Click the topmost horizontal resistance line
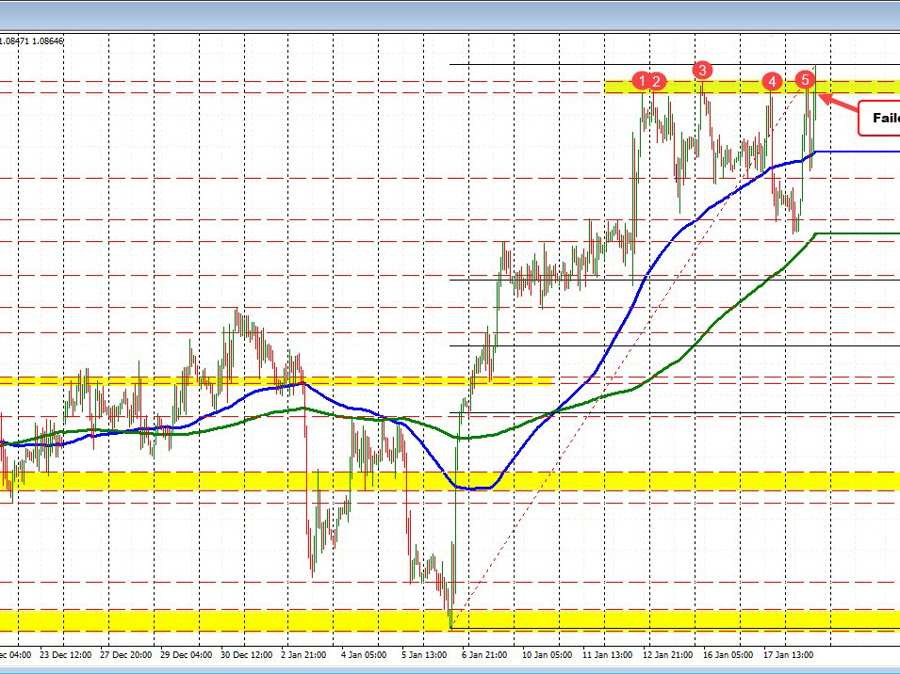 click(550, 65)
